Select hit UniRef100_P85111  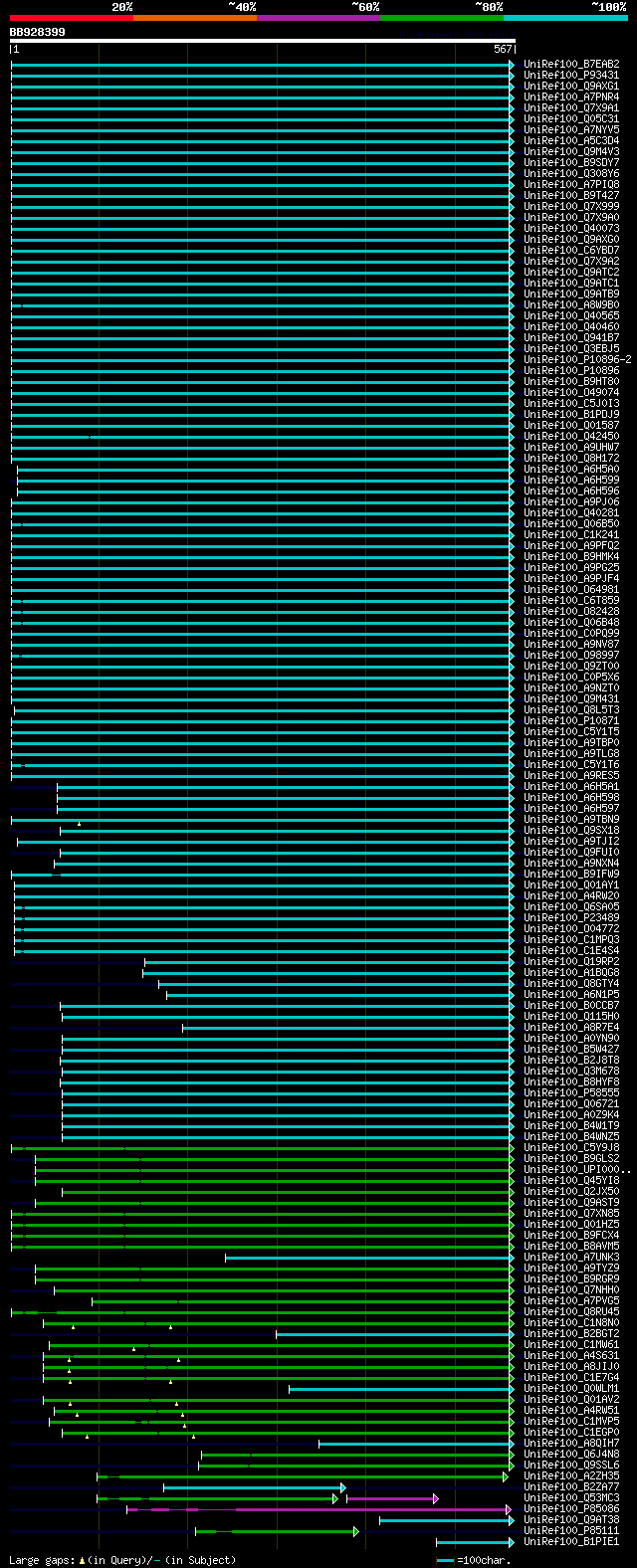coord(571,1531)
